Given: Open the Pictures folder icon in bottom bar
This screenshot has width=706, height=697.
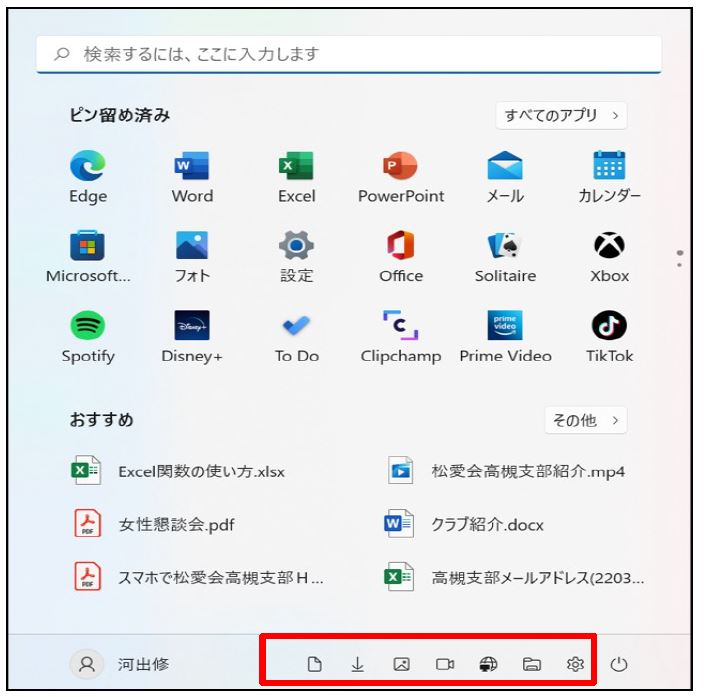Looking at the screenshot, I should pos(401,664).
